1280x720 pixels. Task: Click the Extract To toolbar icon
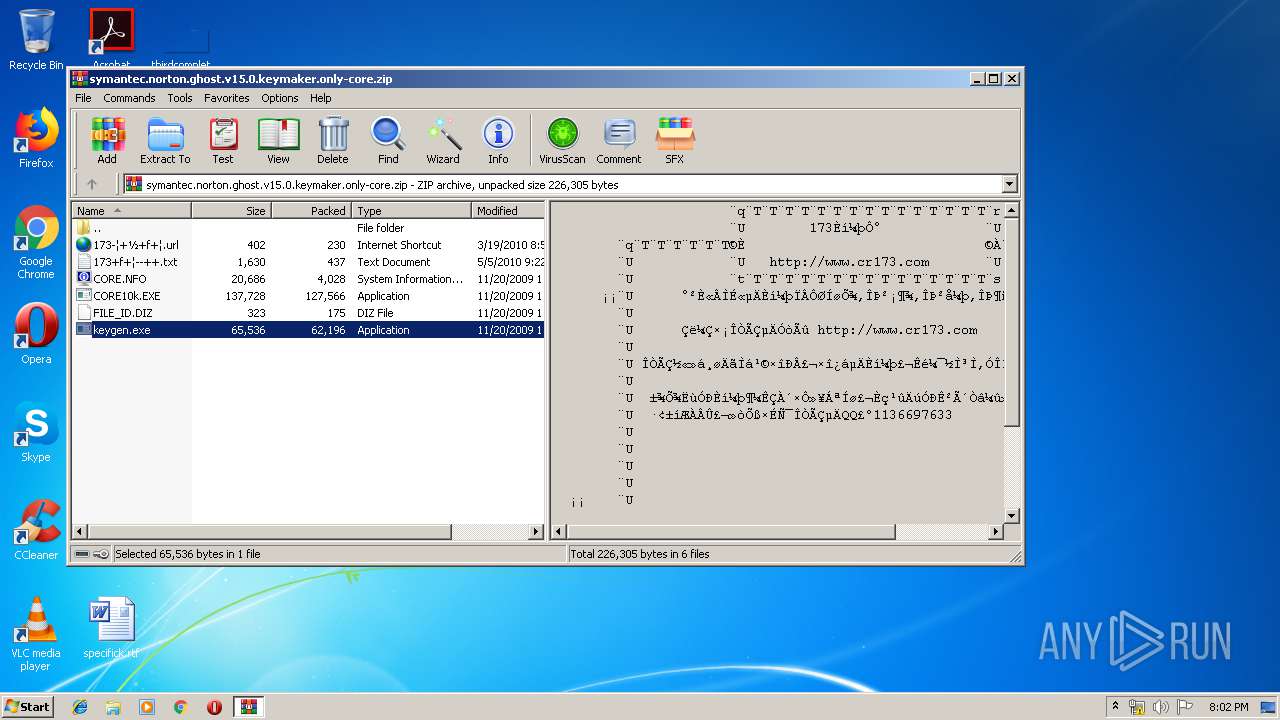click(165, 141)
